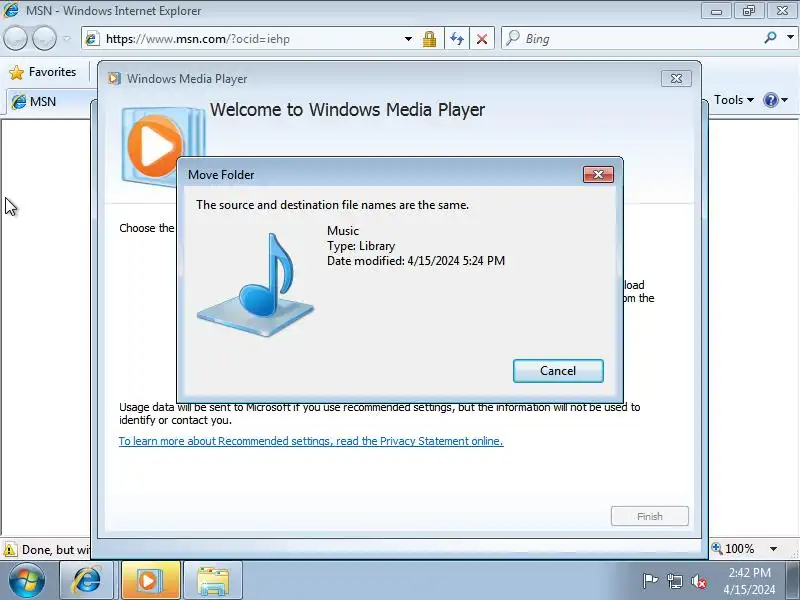
Task: Click the Media Player title bar icon
Action: (114, 79)
